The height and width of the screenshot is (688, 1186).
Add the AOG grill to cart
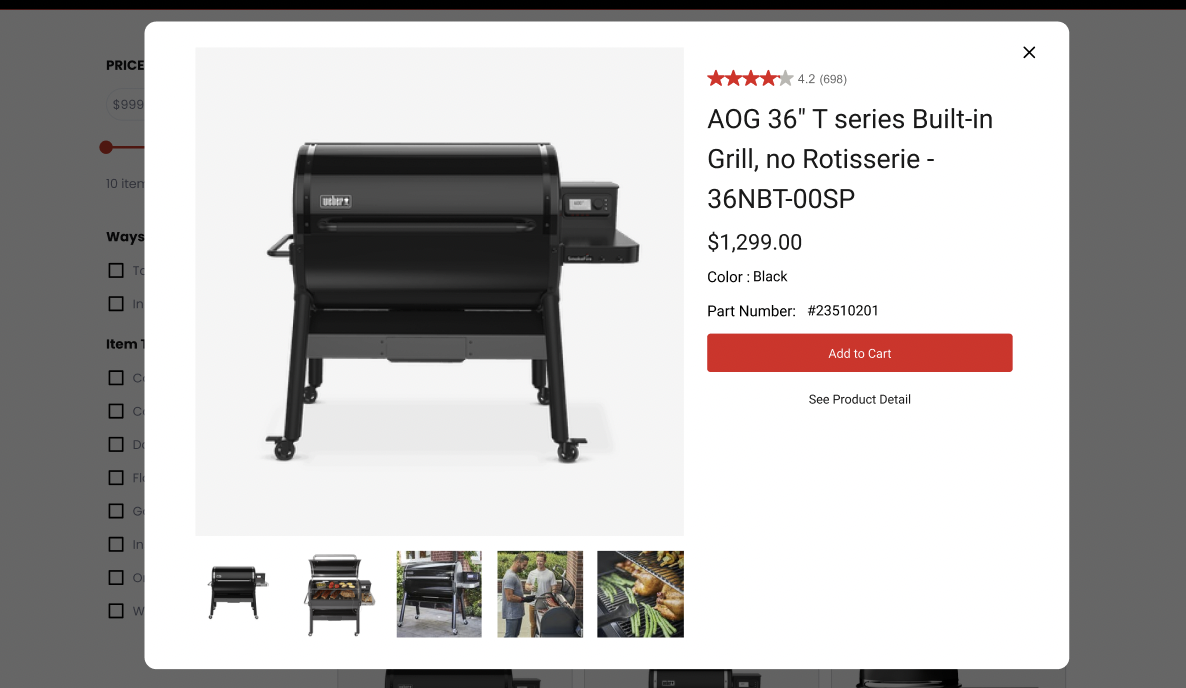[x=859, y=353]
